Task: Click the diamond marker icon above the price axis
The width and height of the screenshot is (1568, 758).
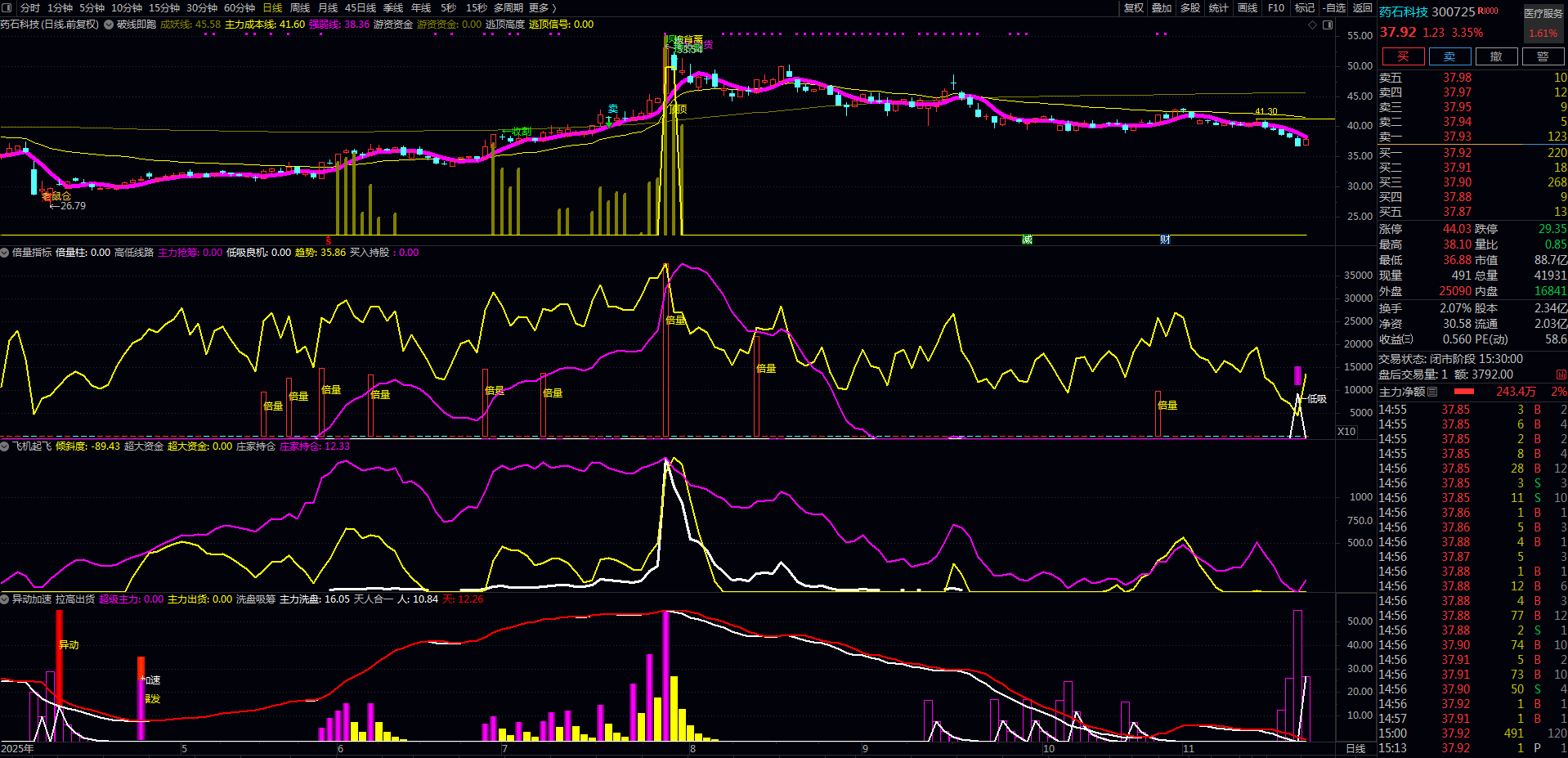Action: (x=1312, y=25)
